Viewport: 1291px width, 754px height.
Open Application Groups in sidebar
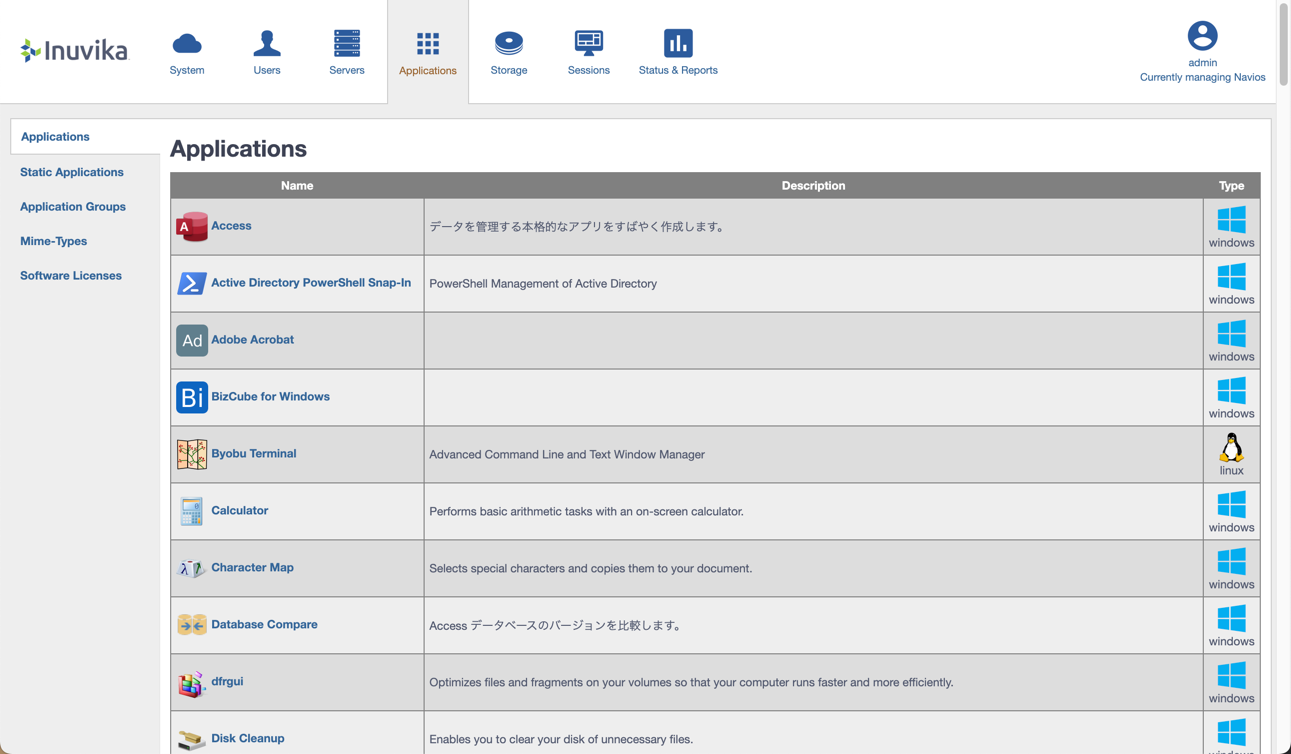coord(73,207)
